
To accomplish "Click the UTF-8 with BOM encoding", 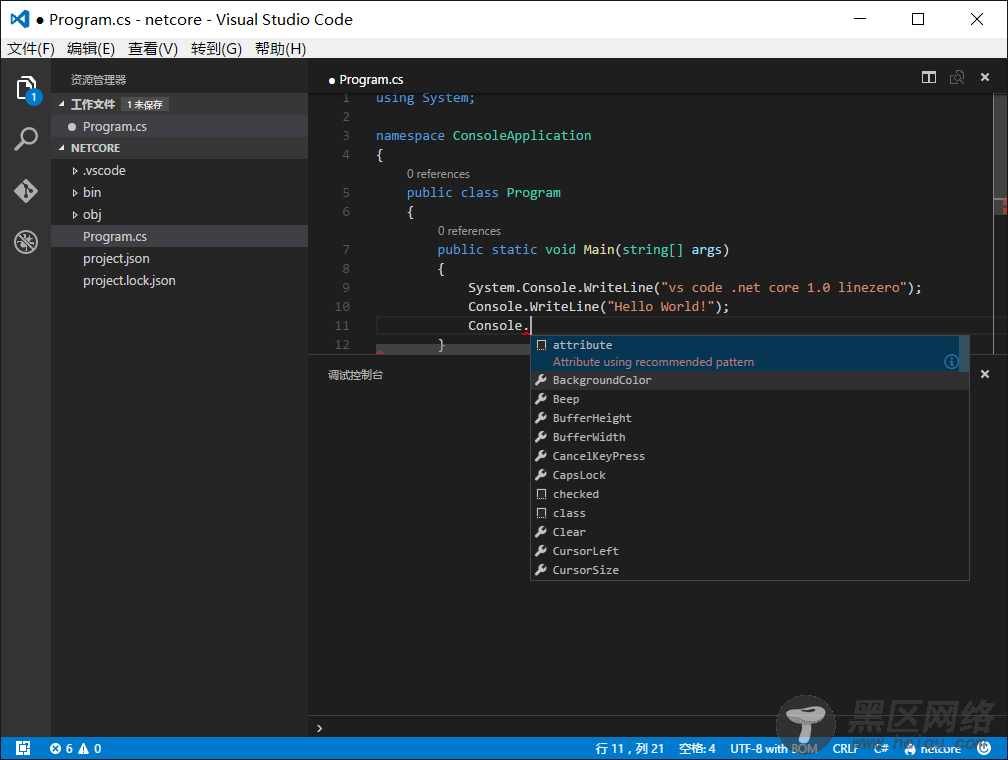I will click(x=773, y=748).
